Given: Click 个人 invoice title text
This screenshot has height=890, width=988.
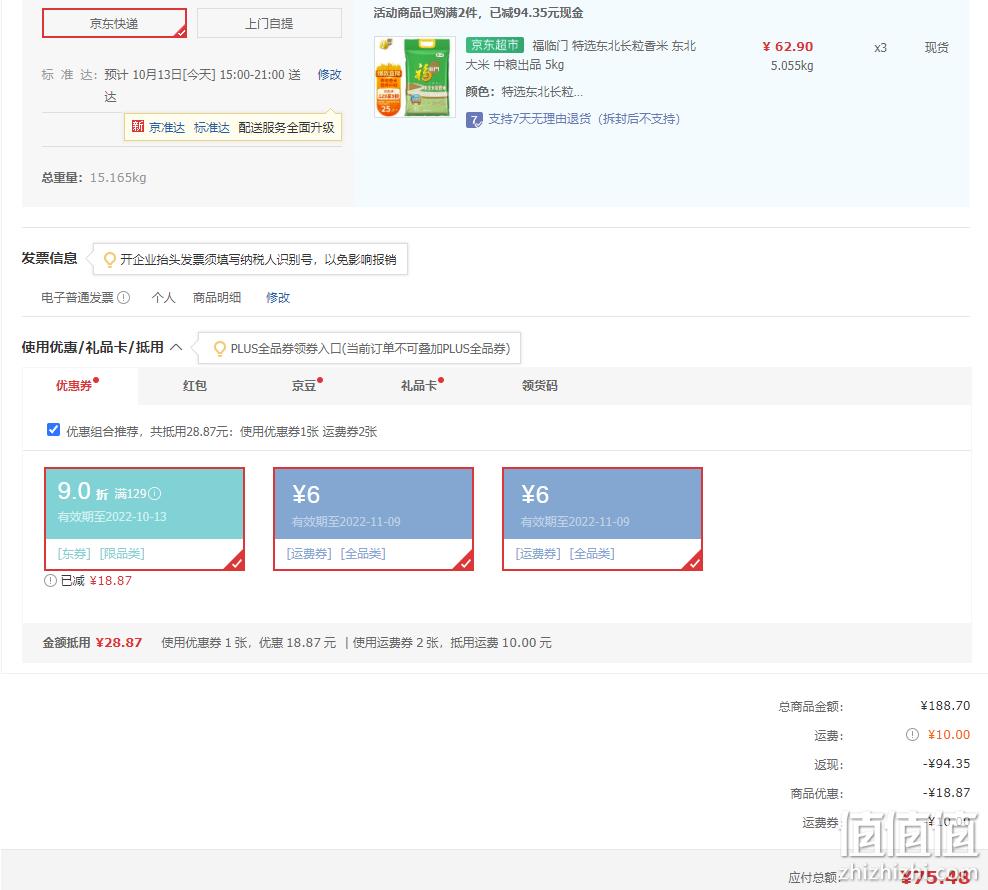Looking at the screenshot, I should (x=163, y=298).
